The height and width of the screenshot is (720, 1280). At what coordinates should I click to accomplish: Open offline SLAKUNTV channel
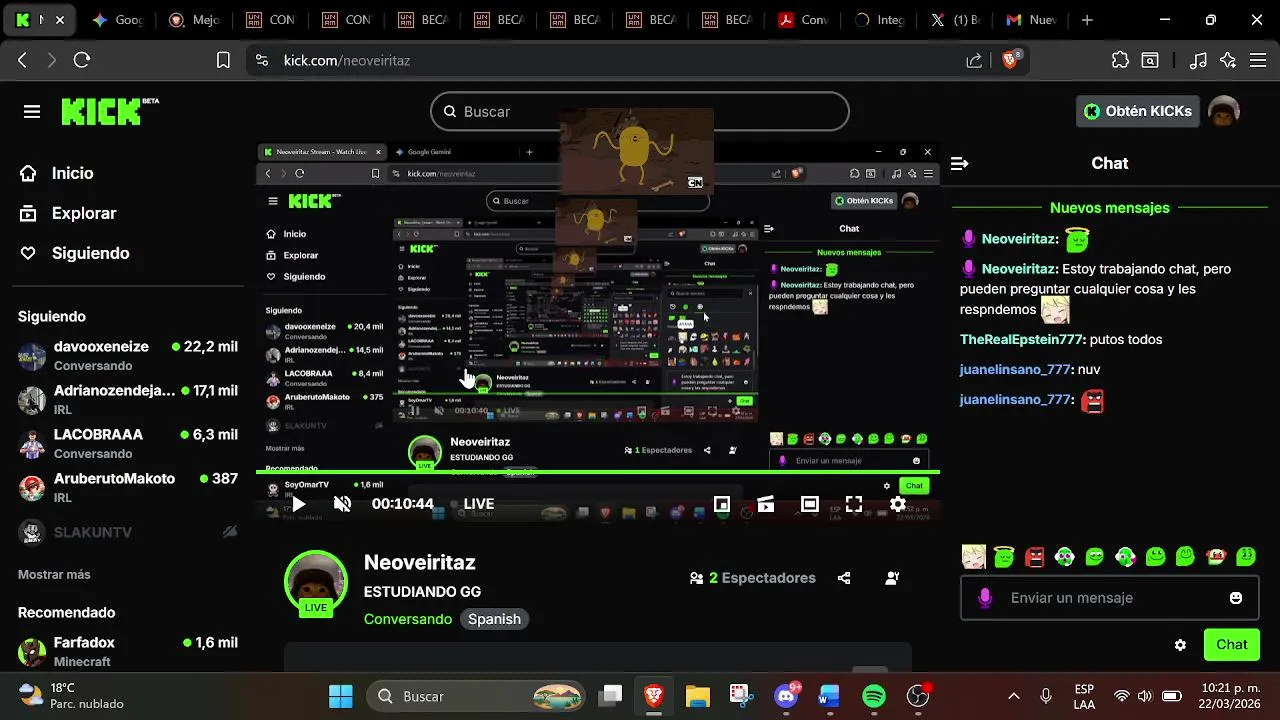click(128, 532)
